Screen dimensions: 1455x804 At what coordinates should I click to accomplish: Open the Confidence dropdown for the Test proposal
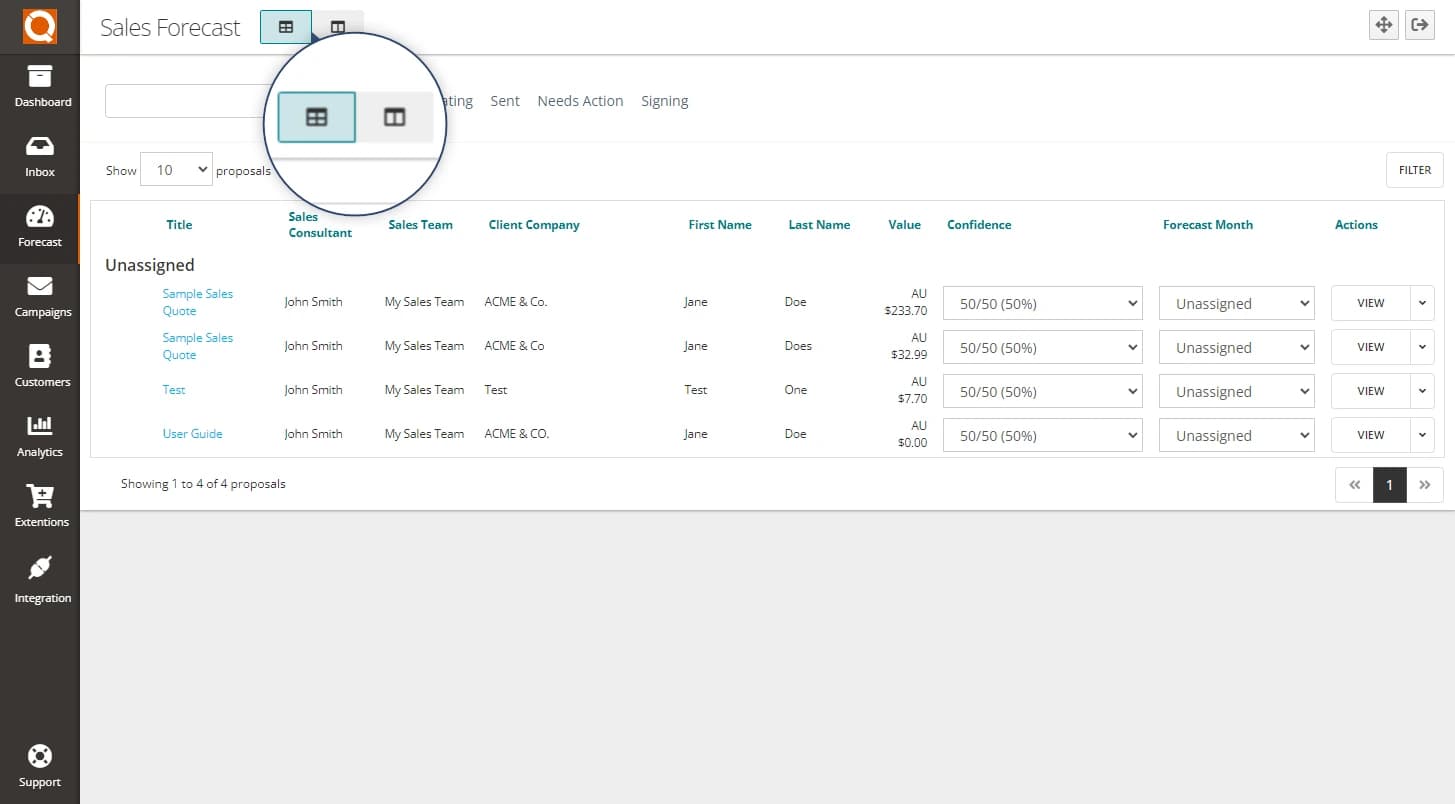click(x=1042, y=391)
